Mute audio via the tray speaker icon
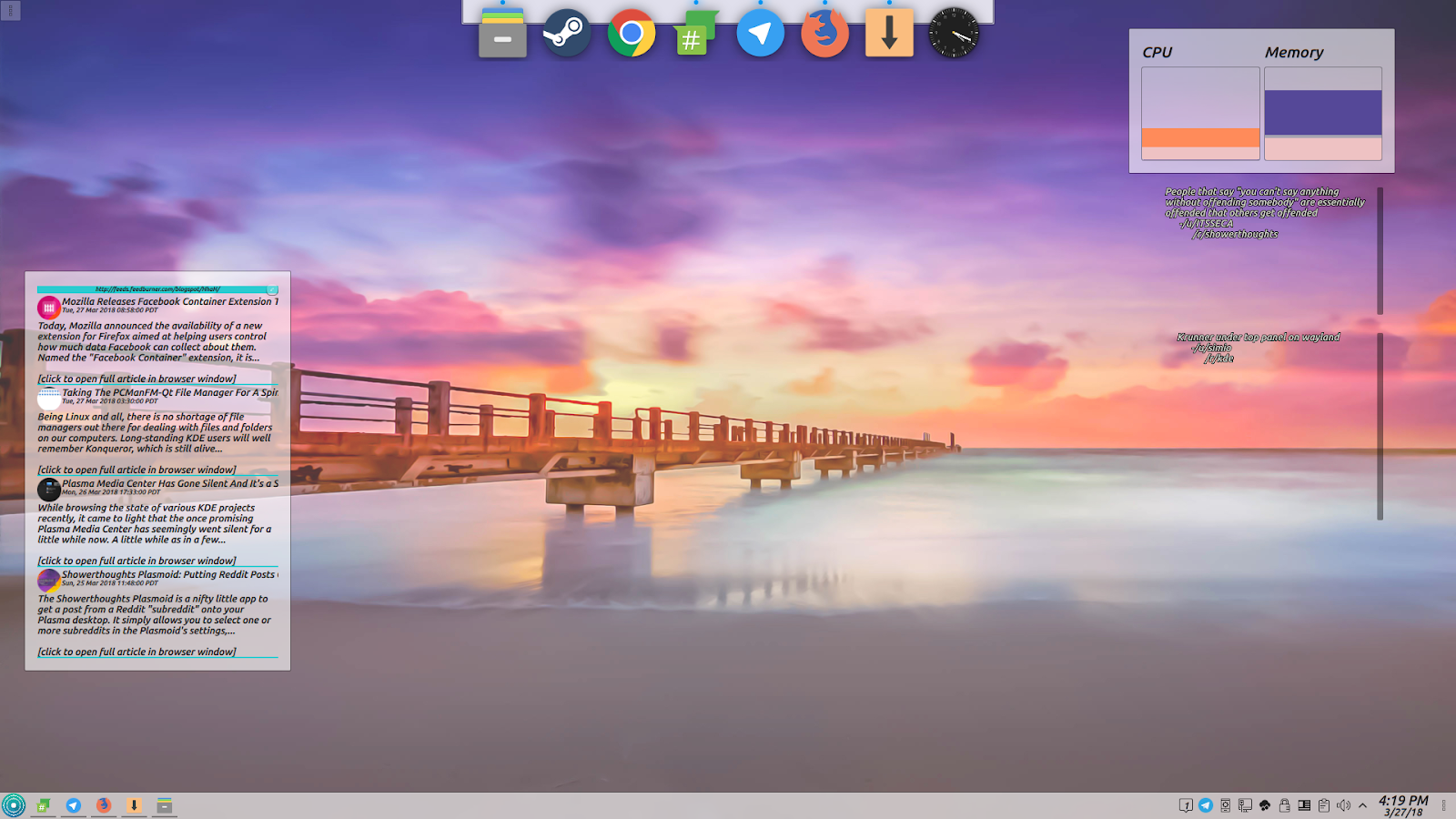The width and height of the screenshot is (1456, 819). 1345,804
